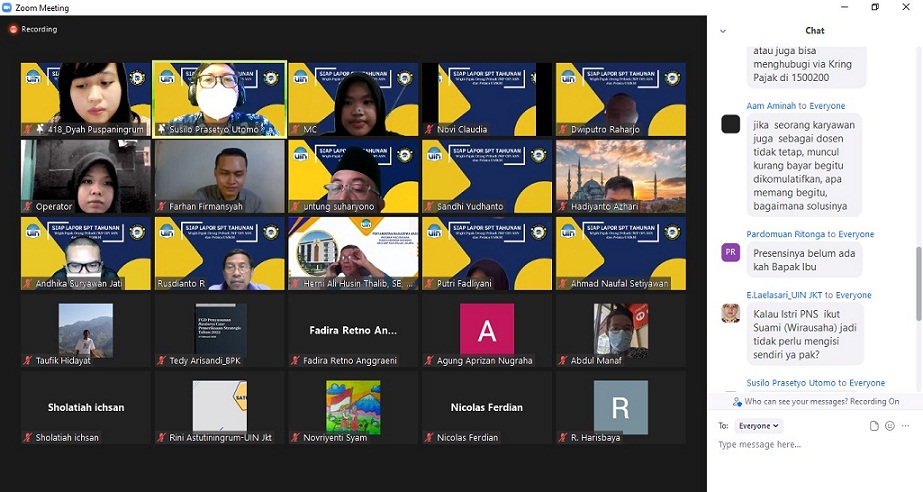
Task: Click the file attachment icon in chat
Action: click(874, 426)
